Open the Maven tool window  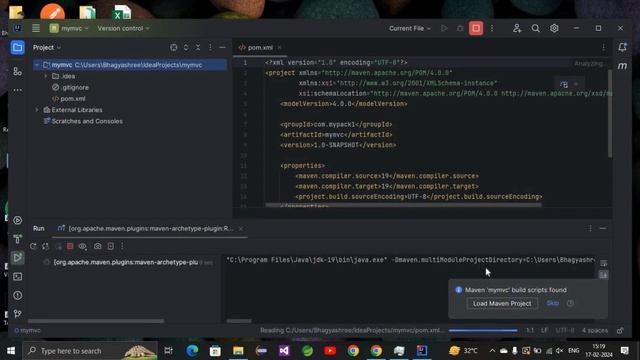click(x=622, y=66)
